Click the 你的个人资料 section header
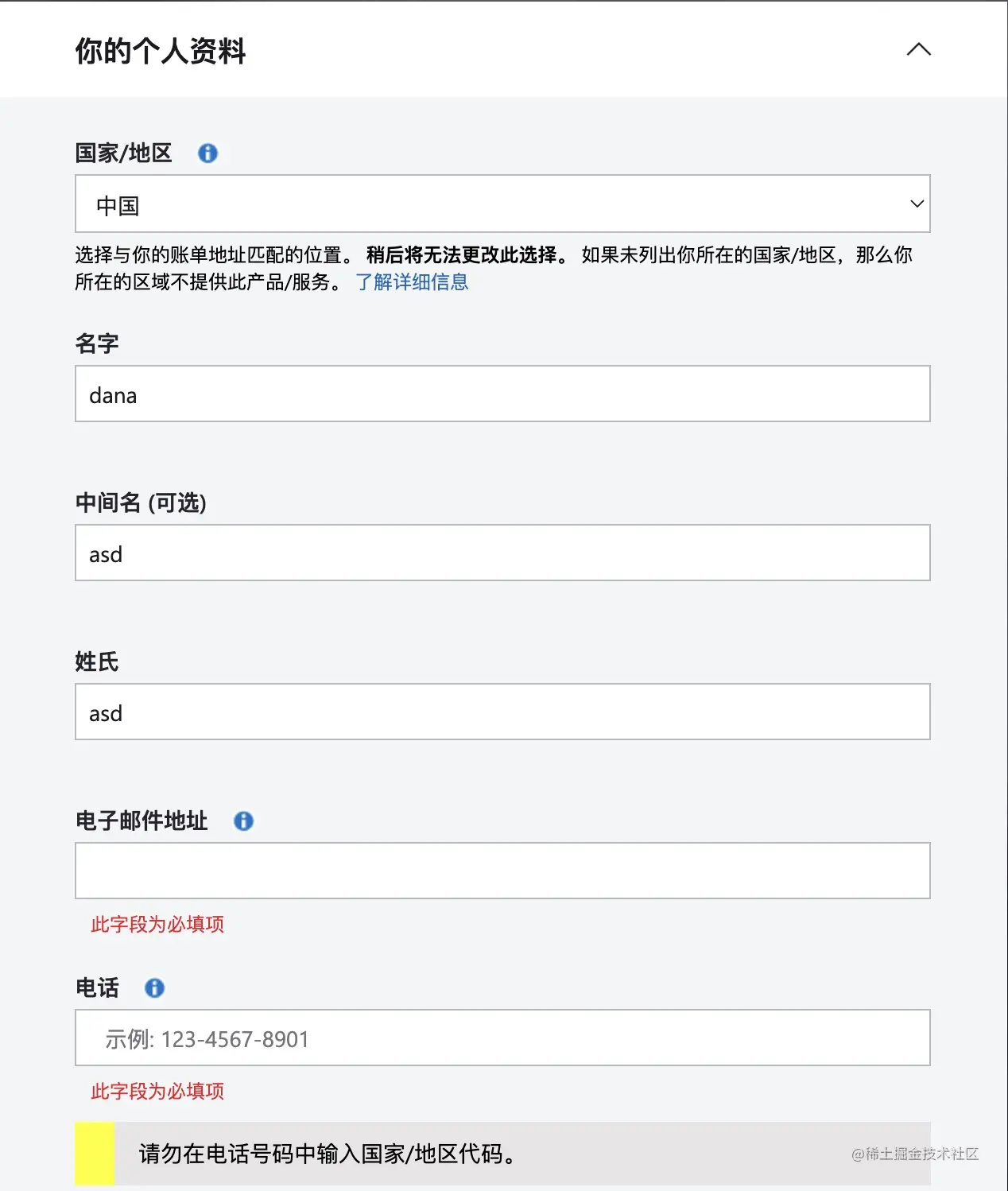The image size is (1008, 1191). coord(160,49)
